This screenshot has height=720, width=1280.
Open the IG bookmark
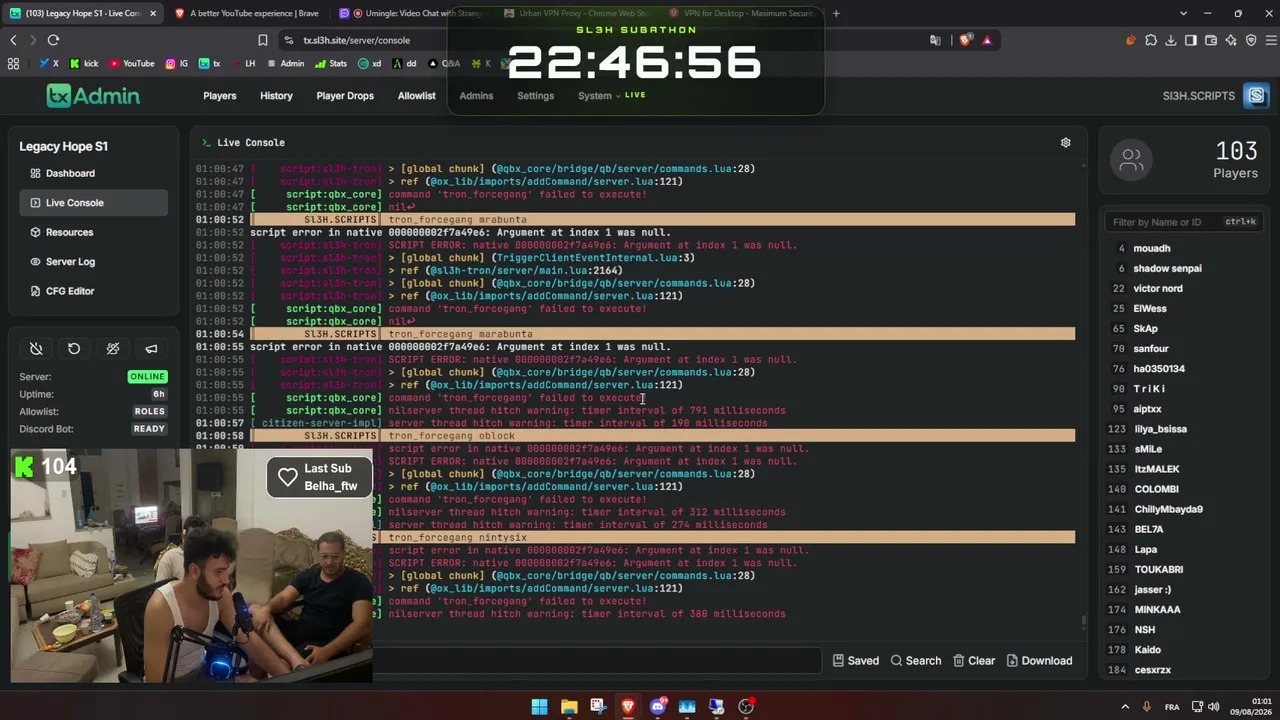coord(176,63)
